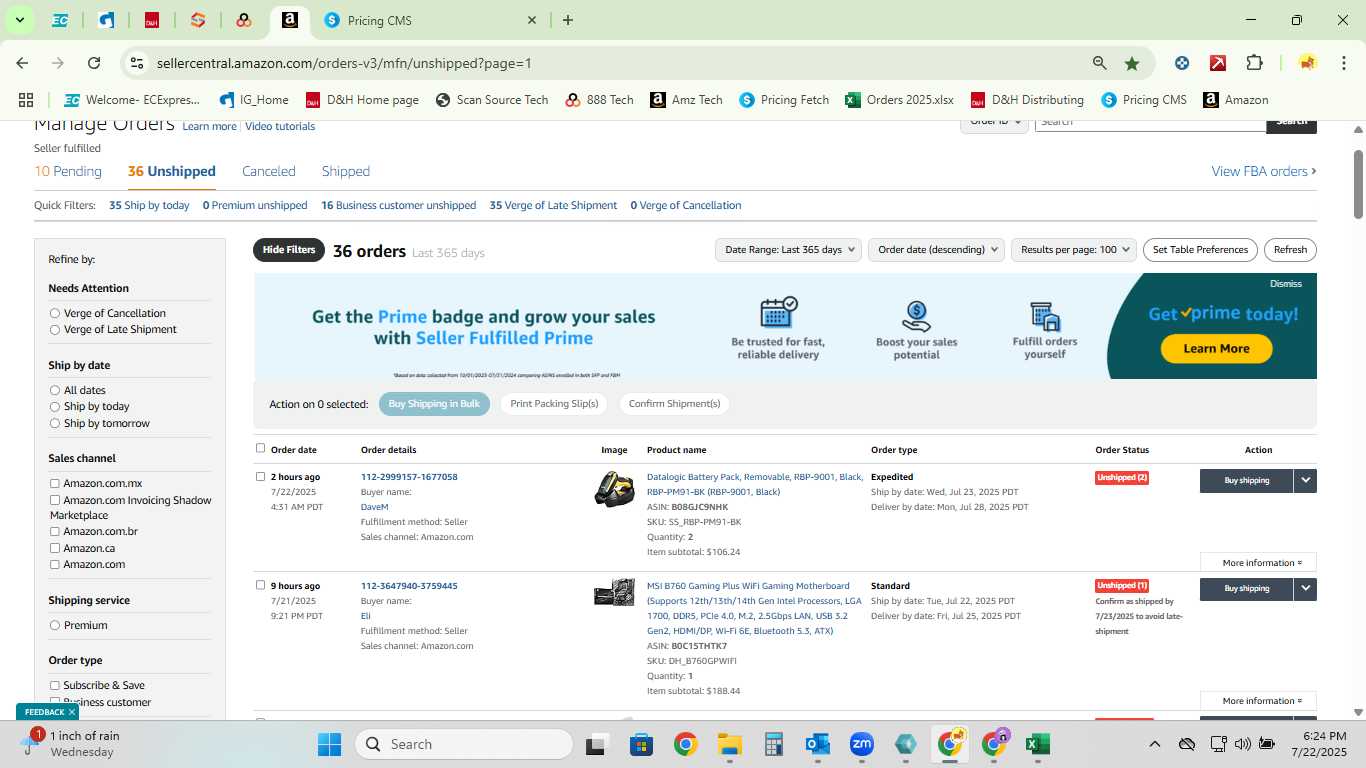
Task: Check the Amazon.com.br sales channel
Action: [55, 532]
